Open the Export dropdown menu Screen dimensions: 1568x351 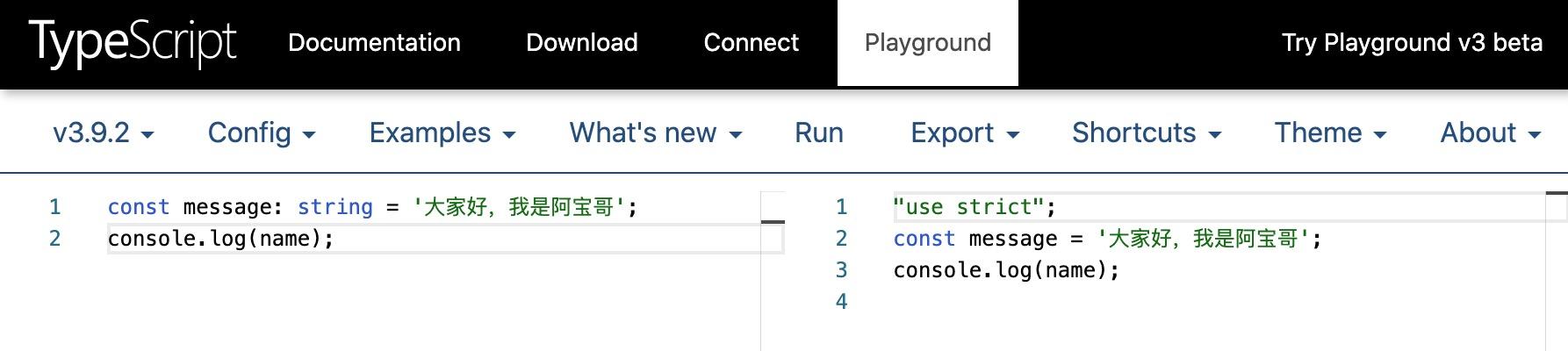(964, 133)
